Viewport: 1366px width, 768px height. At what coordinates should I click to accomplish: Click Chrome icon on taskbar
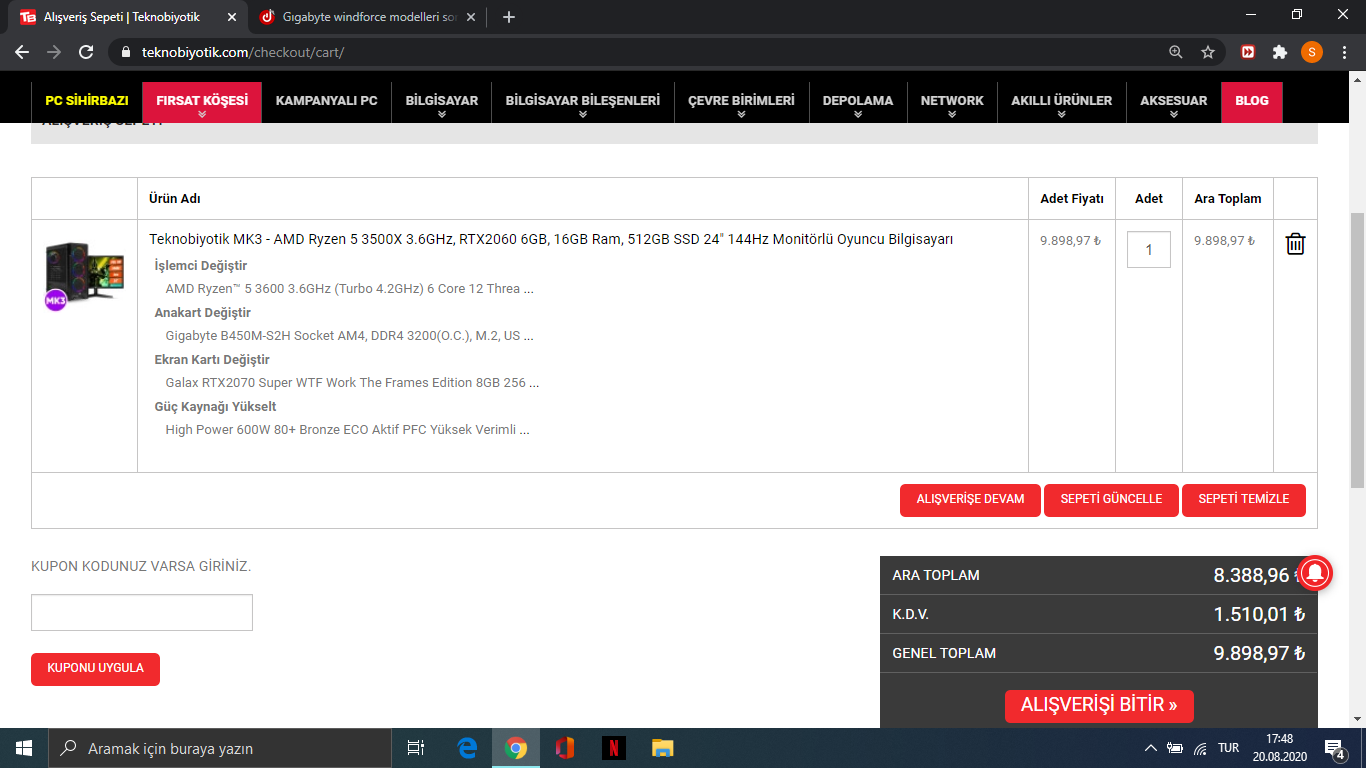click(x=516, y=748)
